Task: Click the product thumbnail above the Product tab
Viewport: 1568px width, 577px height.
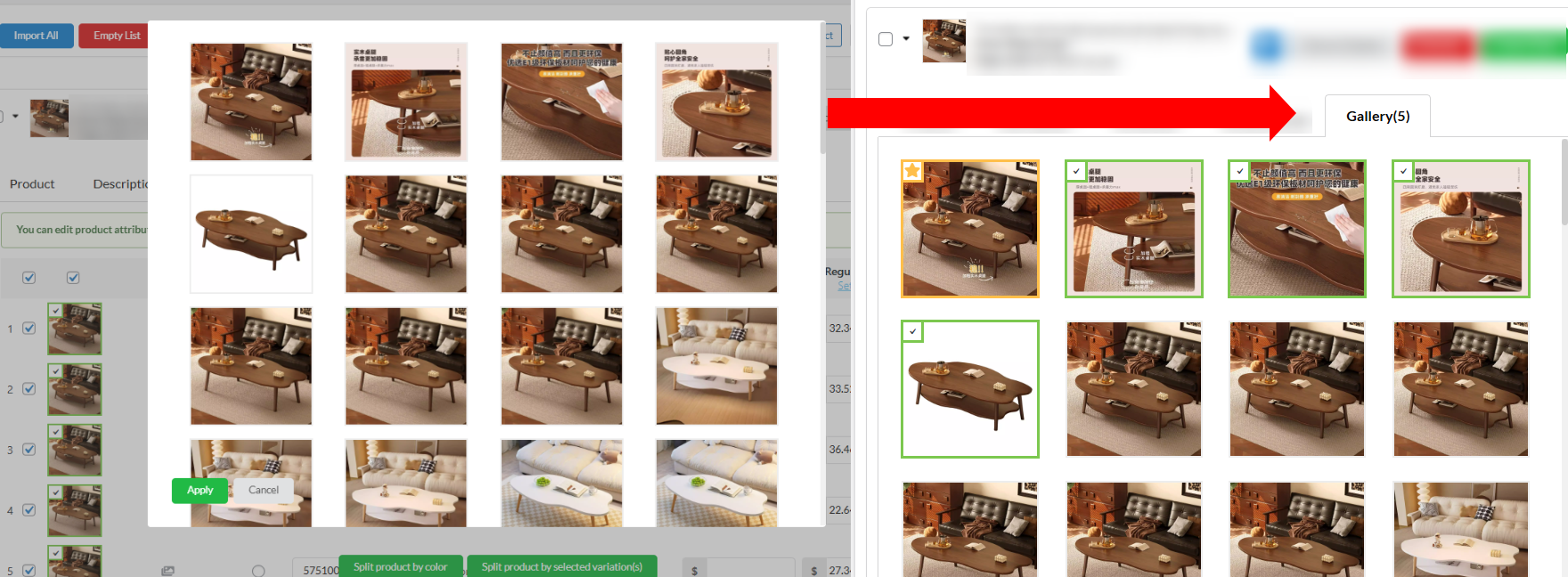Action: pyautogui.click(x=49, y=118)
